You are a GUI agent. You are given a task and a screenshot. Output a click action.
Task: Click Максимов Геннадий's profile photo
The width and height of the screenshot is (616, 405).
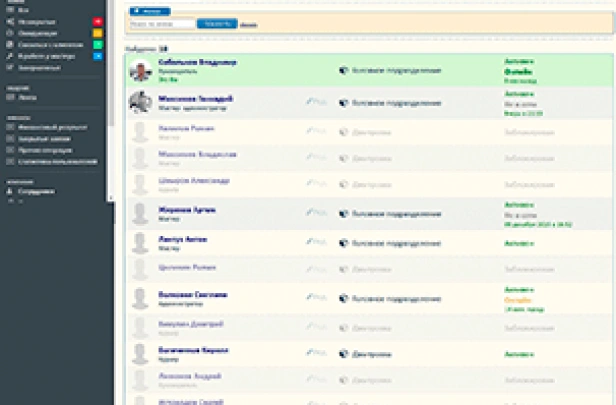(140, 101)
